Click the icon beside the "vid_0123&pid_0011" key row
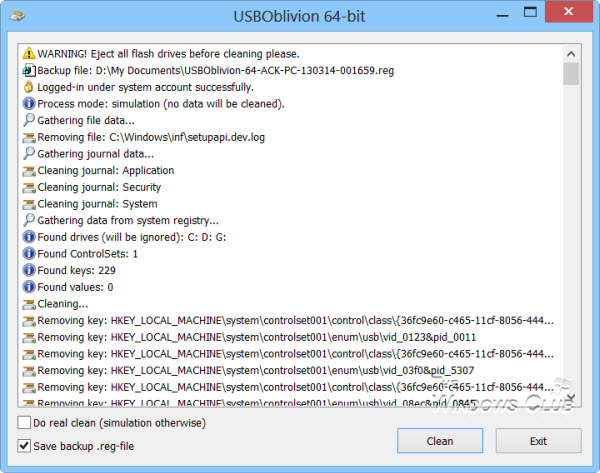The height and width of the screenshot is (473, 600). 29,338
